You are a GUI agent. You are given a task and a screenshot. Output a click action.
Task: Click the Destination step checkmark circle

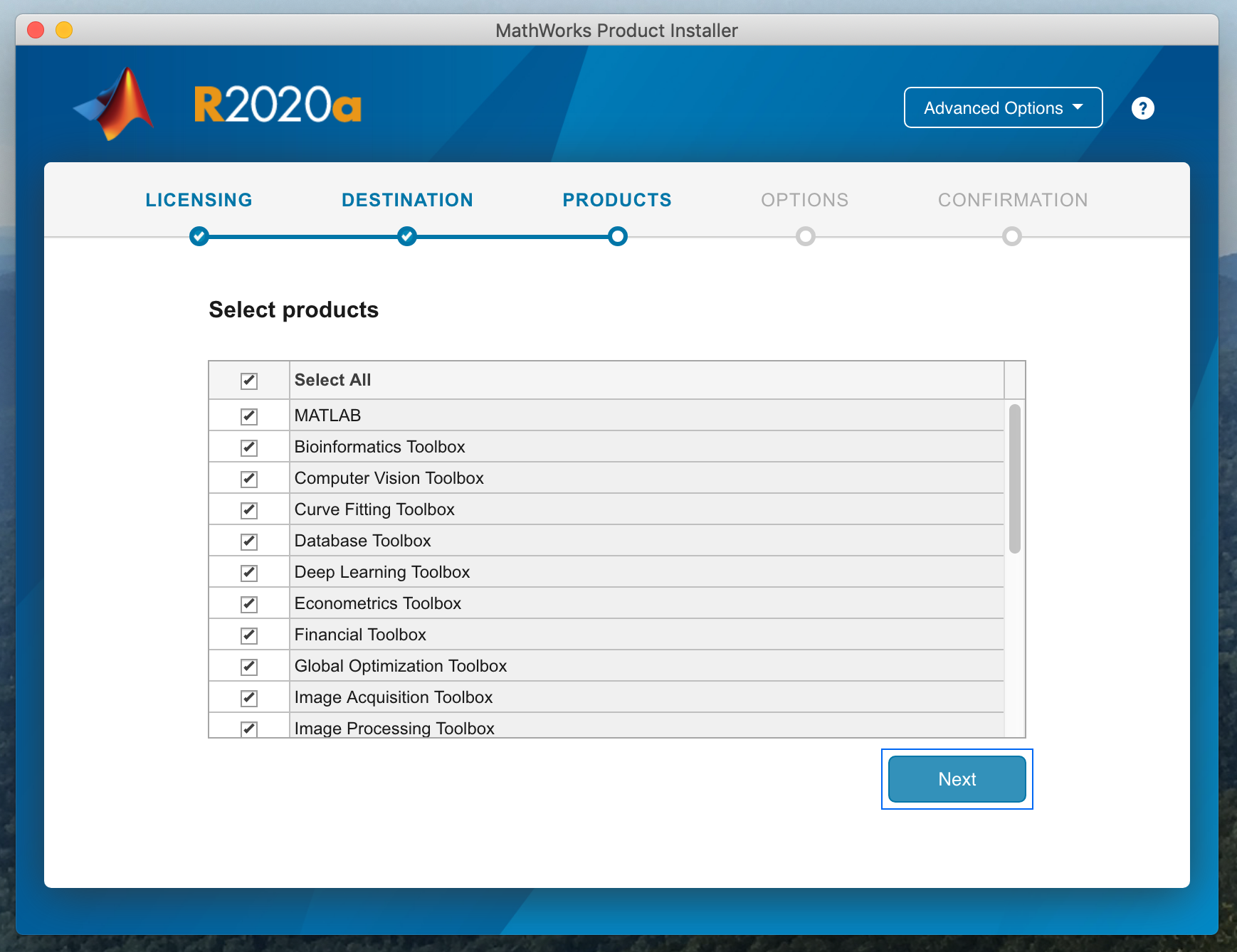pyautogui.click(x=407, y=236)
